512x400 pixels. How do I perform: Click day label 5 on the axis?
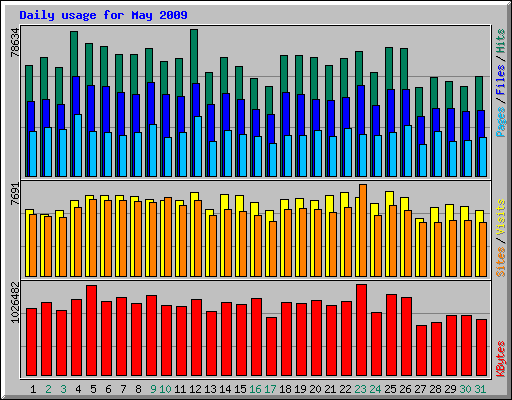93,389
